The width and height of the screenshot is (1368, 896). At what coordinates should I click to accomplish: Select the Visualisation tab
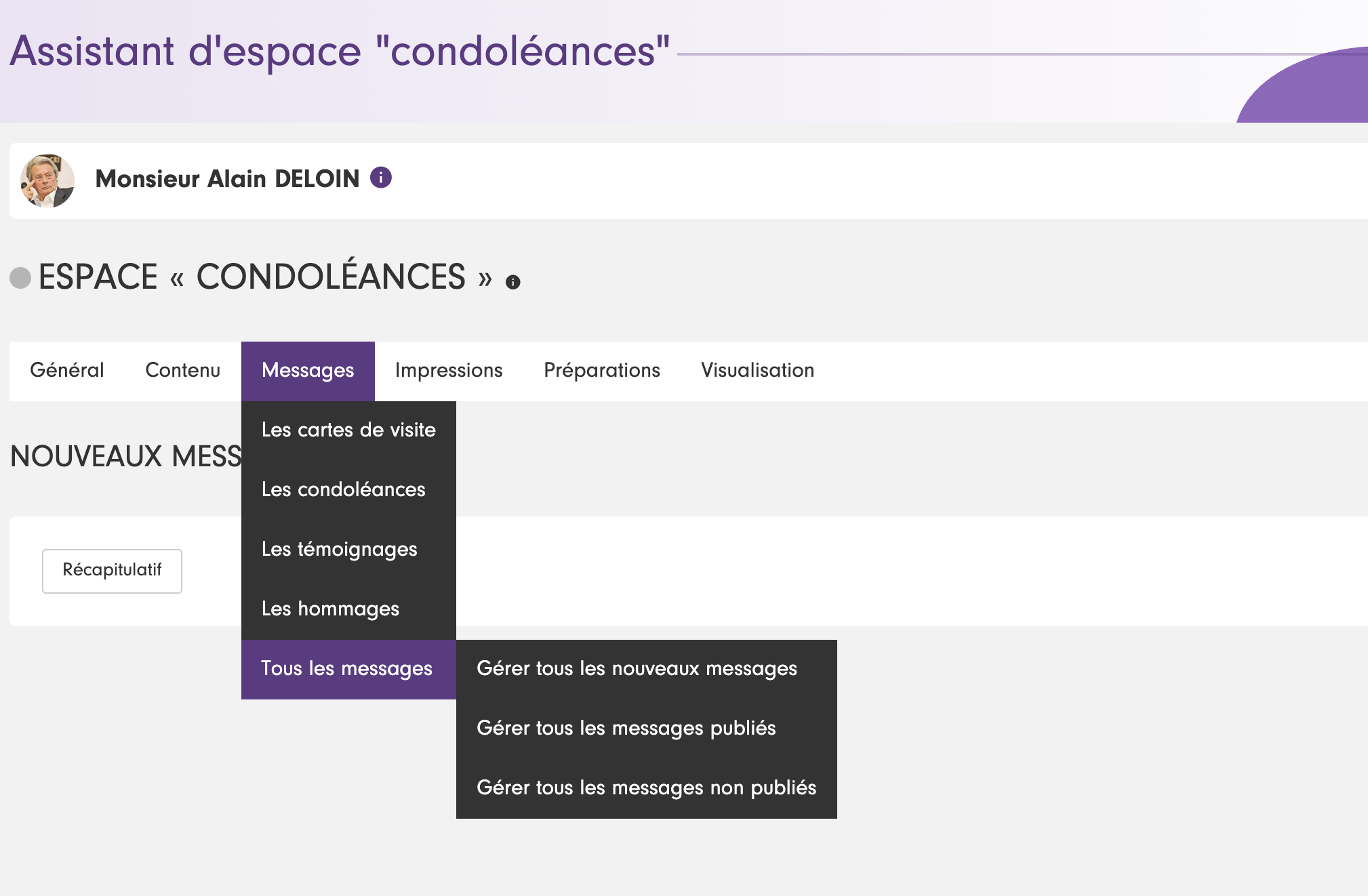tap(757, 370)
